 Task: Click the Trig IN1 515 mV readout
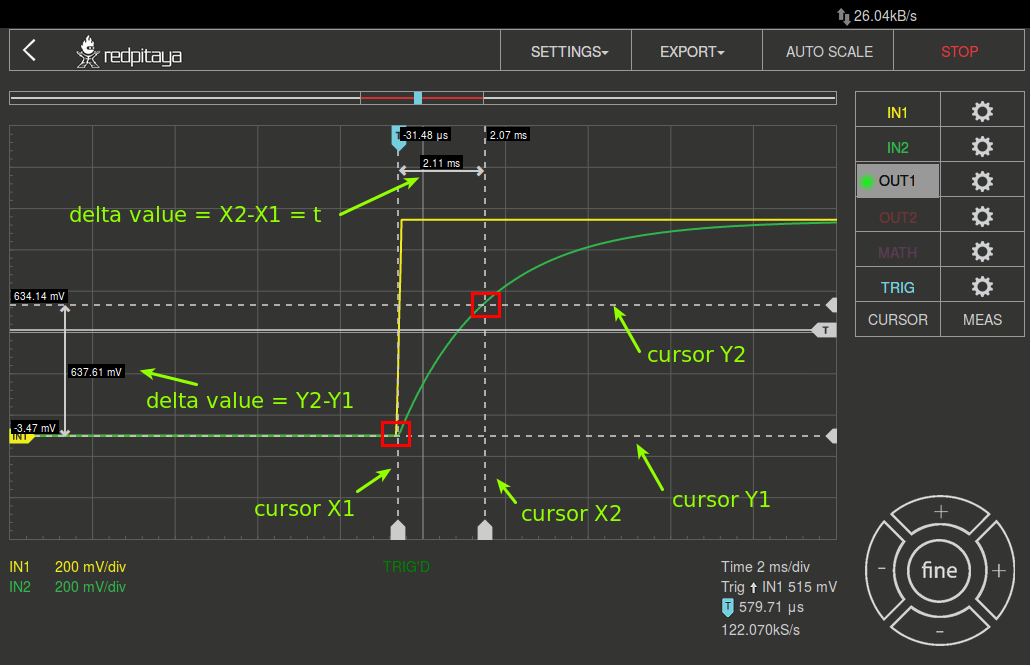point(779,587)
